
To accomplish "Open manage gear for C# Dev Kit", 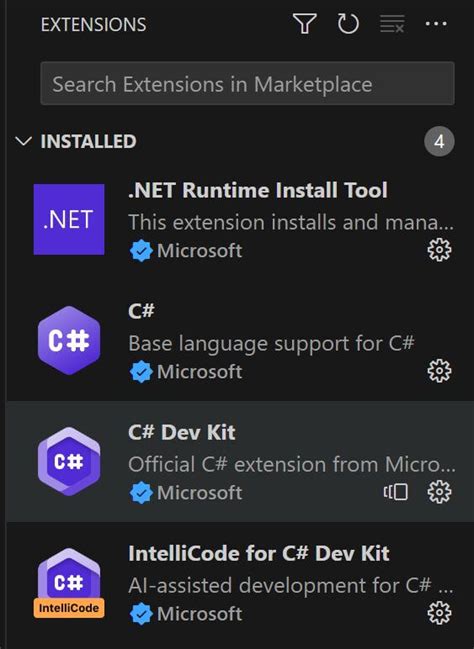I will 439,492.
